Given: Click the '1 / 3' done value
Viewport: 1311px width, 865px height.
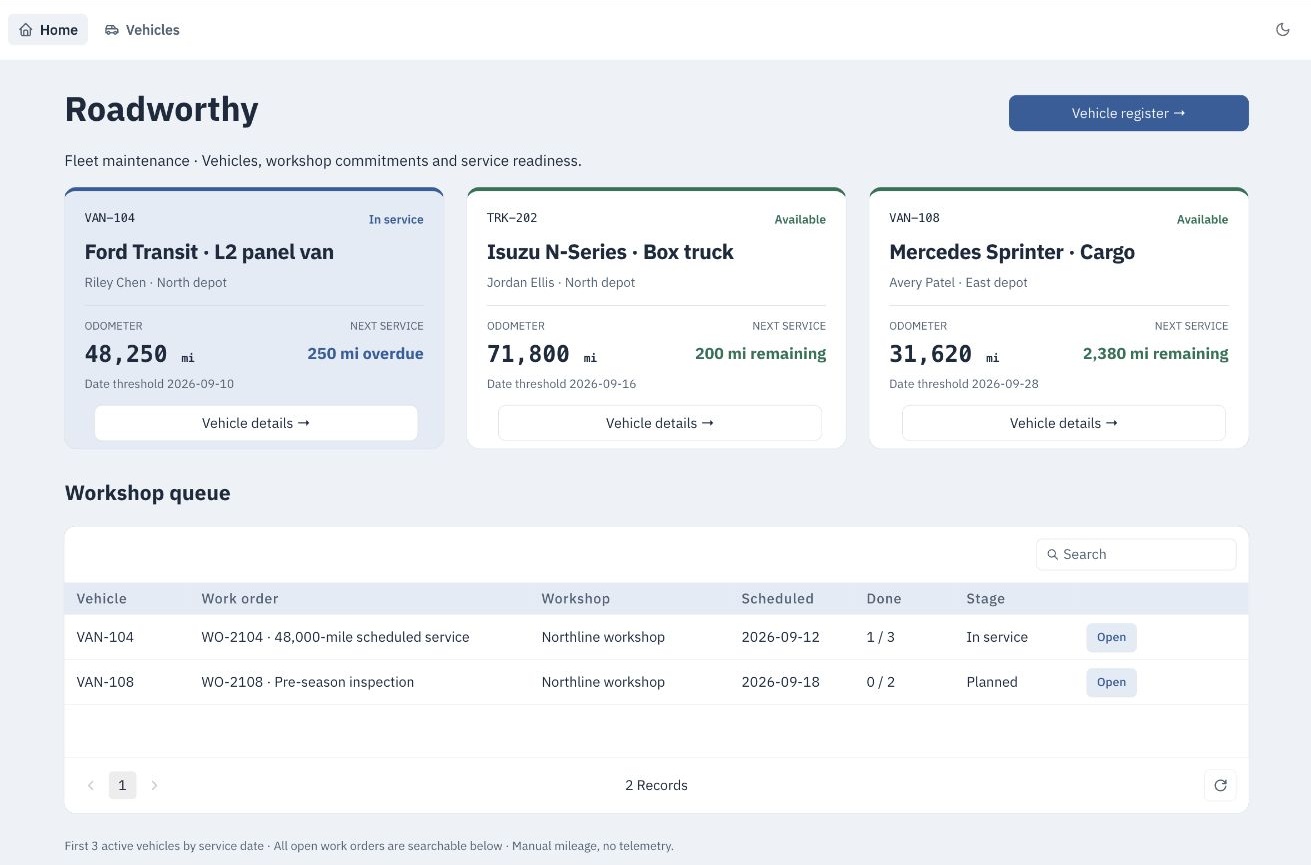Looking at the screenshot, I should 880,637.
